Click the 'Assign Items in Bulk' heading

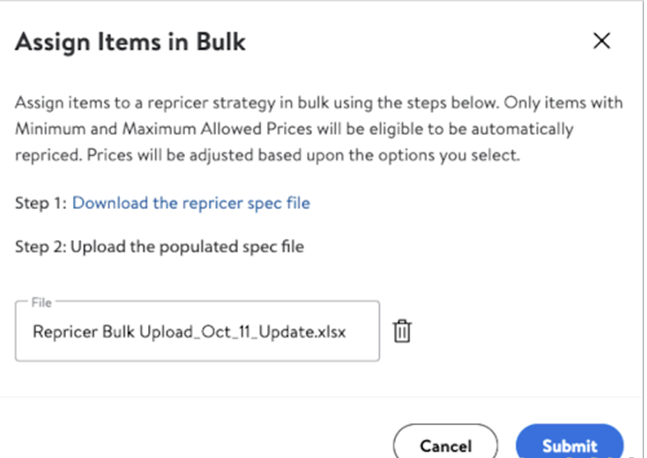(x=130, y=42)
